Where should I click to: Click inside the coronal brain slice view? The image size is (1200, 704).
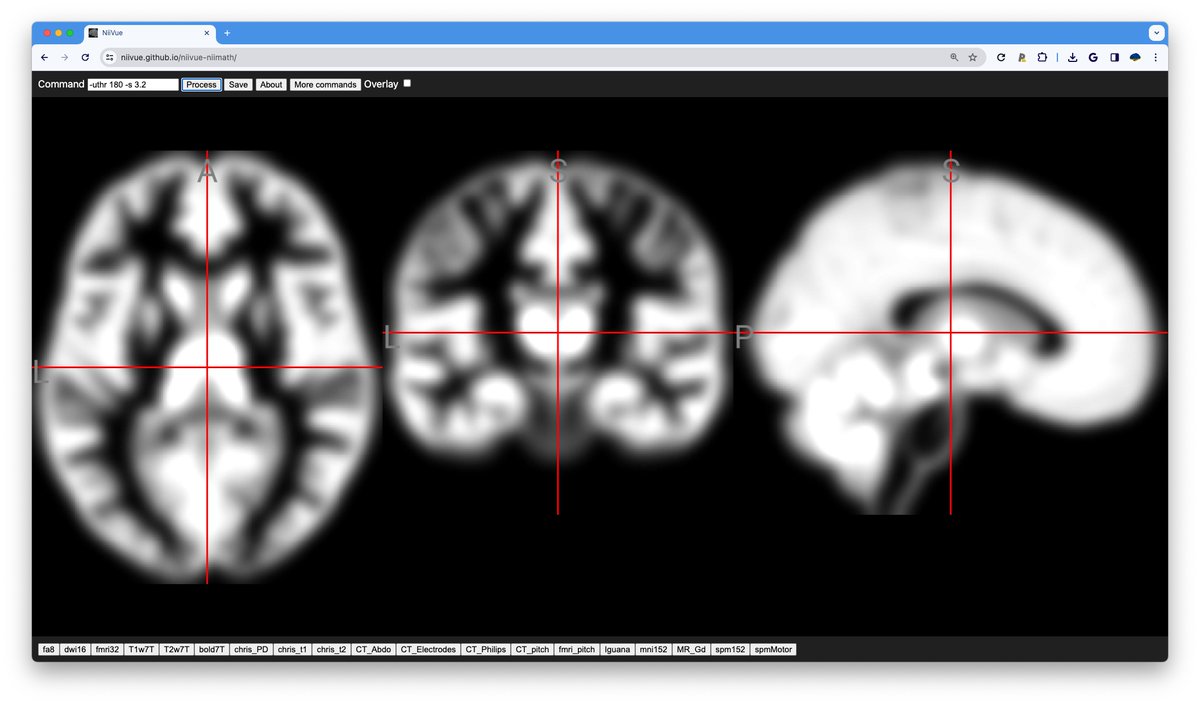click(x=558, y=332)
